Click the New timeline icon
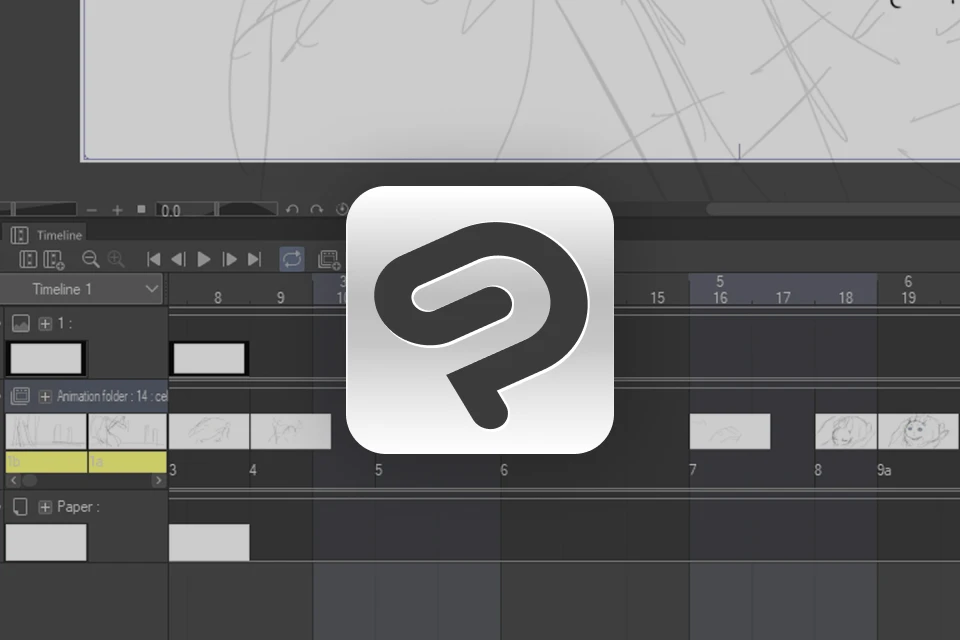The image size is (960, 640). coord(28,259)
